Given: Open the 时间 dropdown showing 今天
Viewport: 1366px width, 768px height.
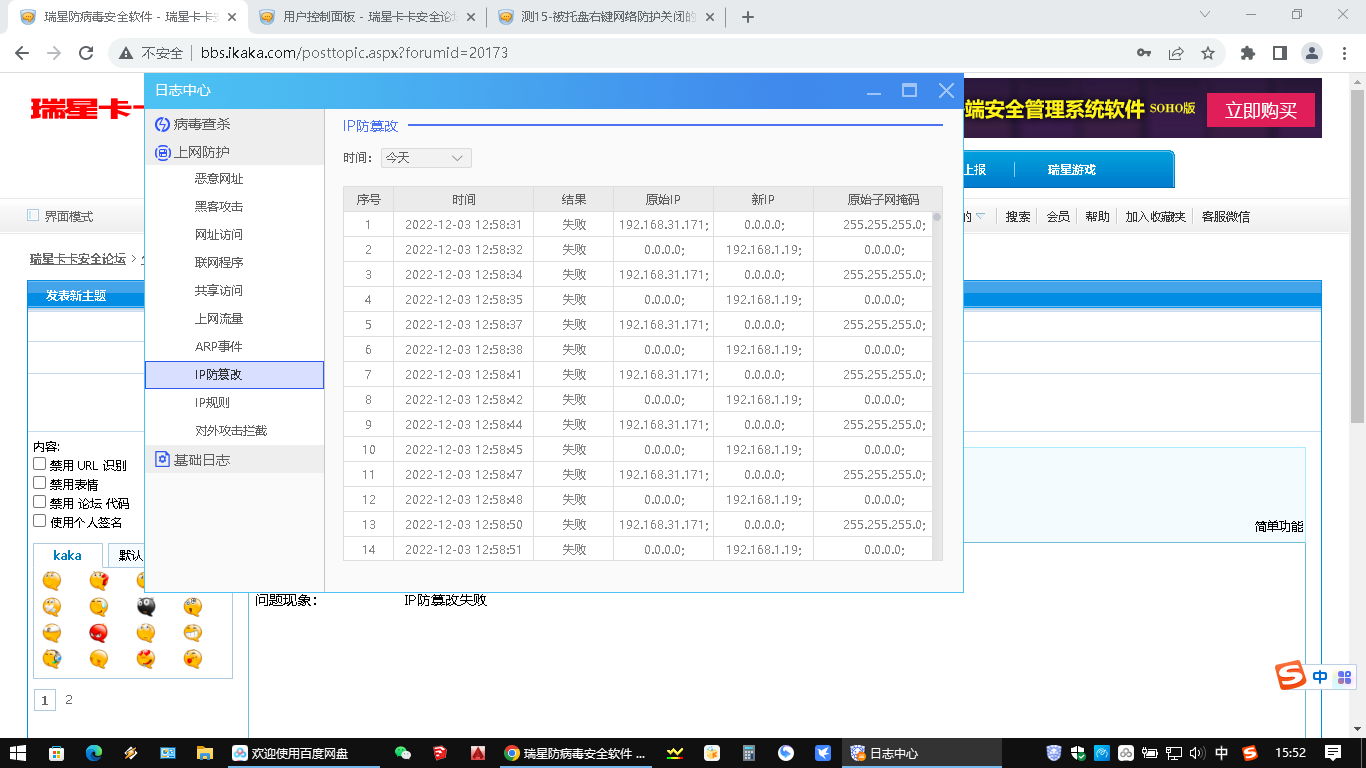Looking at the screenshot, I should coord(426,158).
